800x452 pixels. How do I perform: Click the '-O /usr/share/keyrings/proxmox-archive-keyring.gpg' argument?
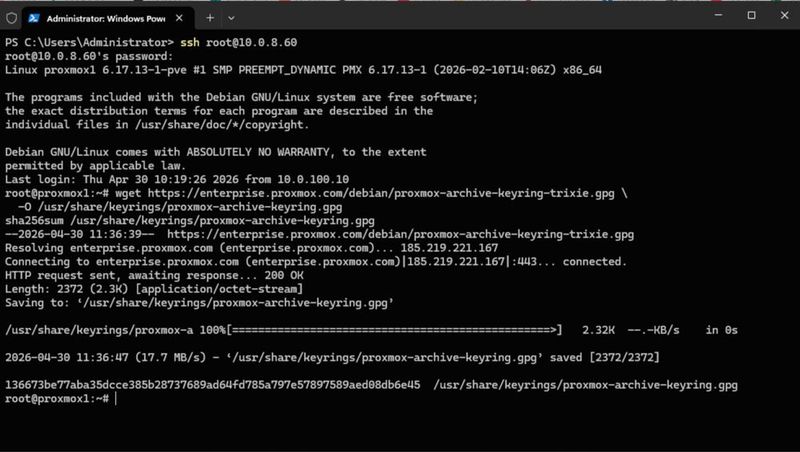click(180, 207)
